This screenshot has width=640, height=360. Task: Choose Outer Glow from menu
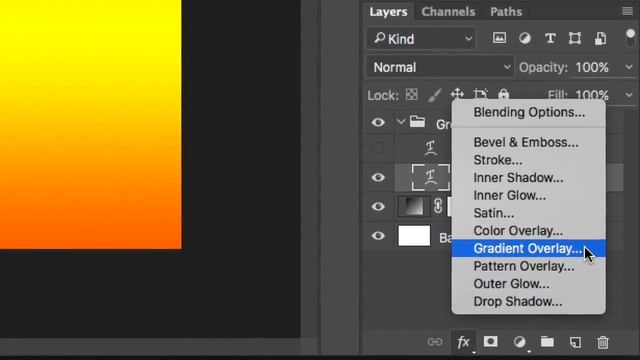pos(529,284)
